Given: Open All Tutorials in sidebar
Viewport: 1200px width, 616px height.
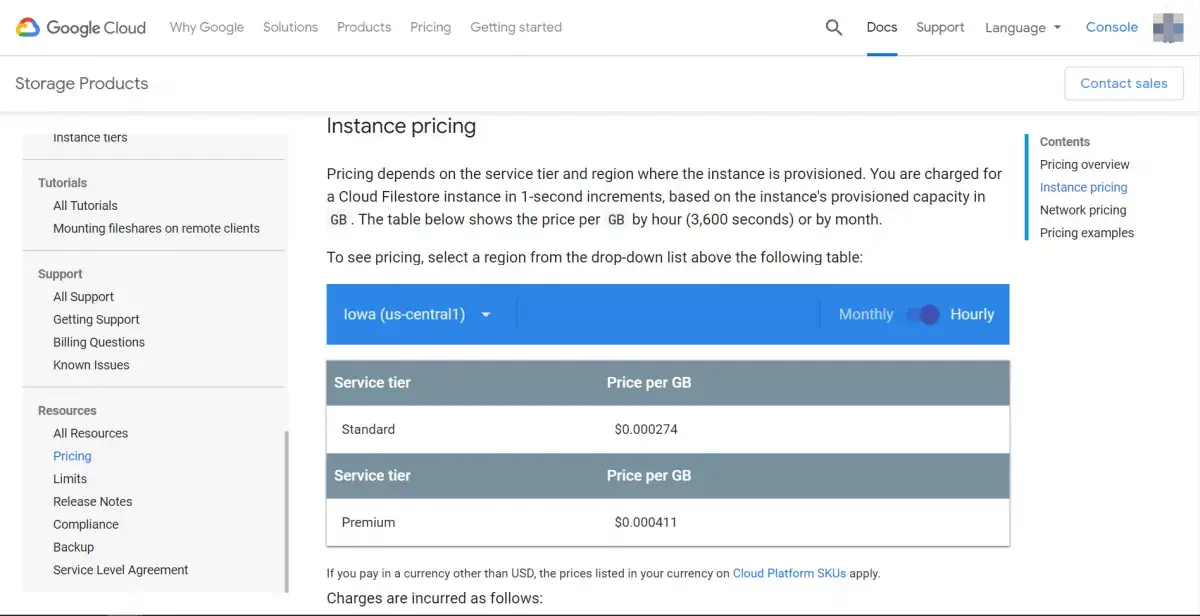Looking at the screenshot, I should pos(85,206).
